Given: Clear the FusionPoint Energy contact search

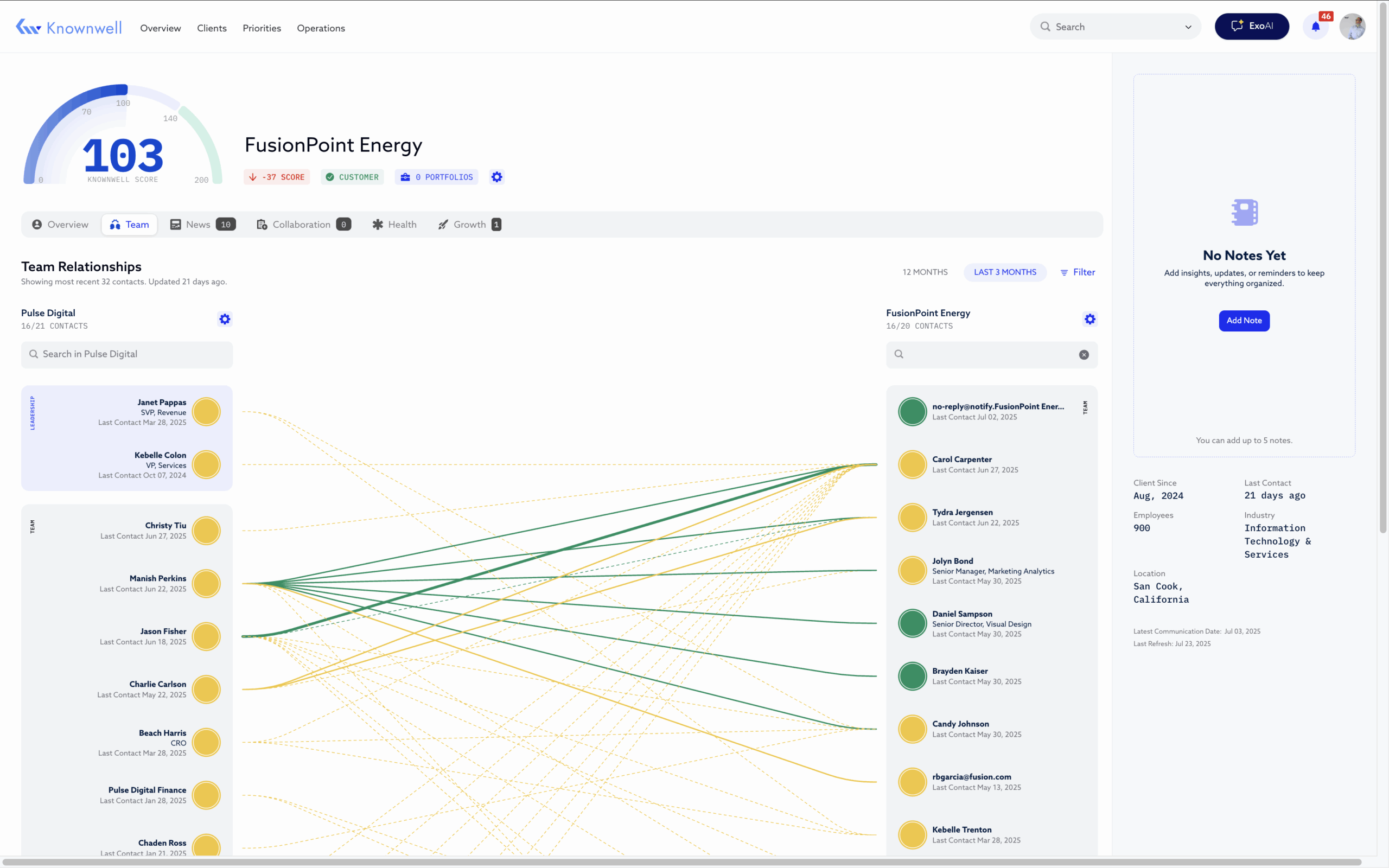Looking at the screenshot, I should click(1084, 355).
